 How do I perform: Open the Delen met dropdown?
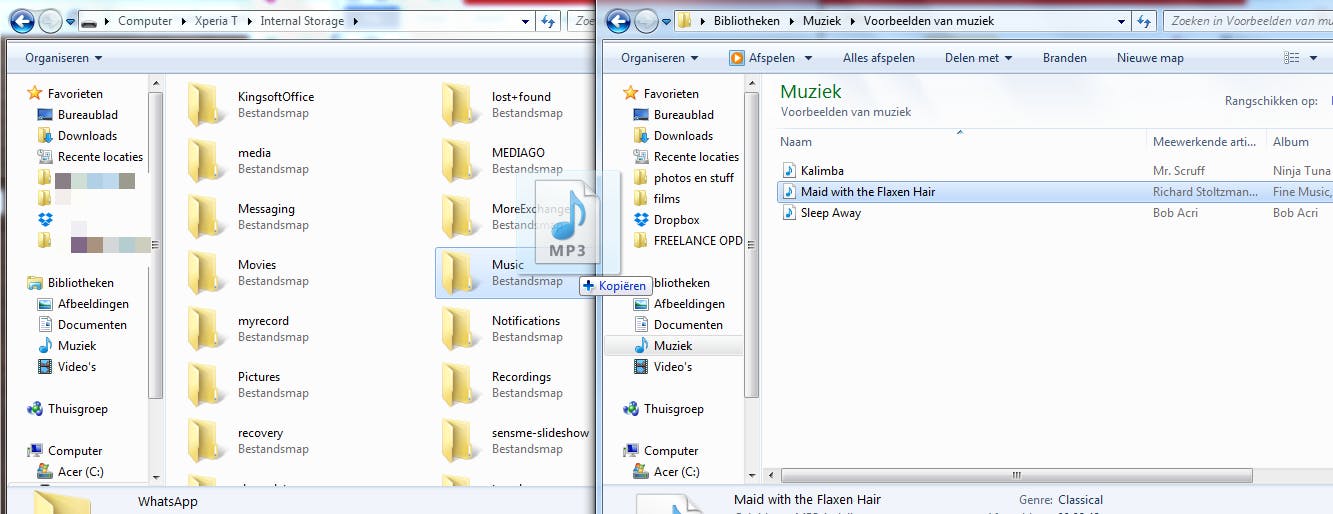[x=979, y=58]
